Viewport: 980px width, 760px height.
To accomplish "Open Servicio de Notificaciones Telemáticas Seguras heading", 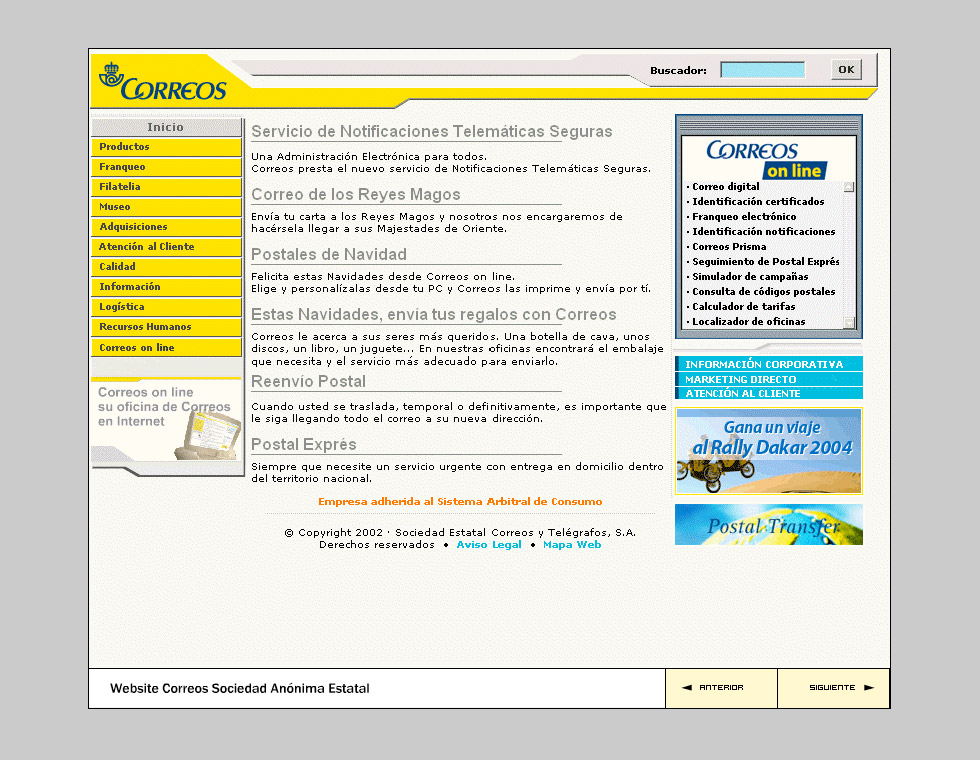I will [x=432, y=131].
